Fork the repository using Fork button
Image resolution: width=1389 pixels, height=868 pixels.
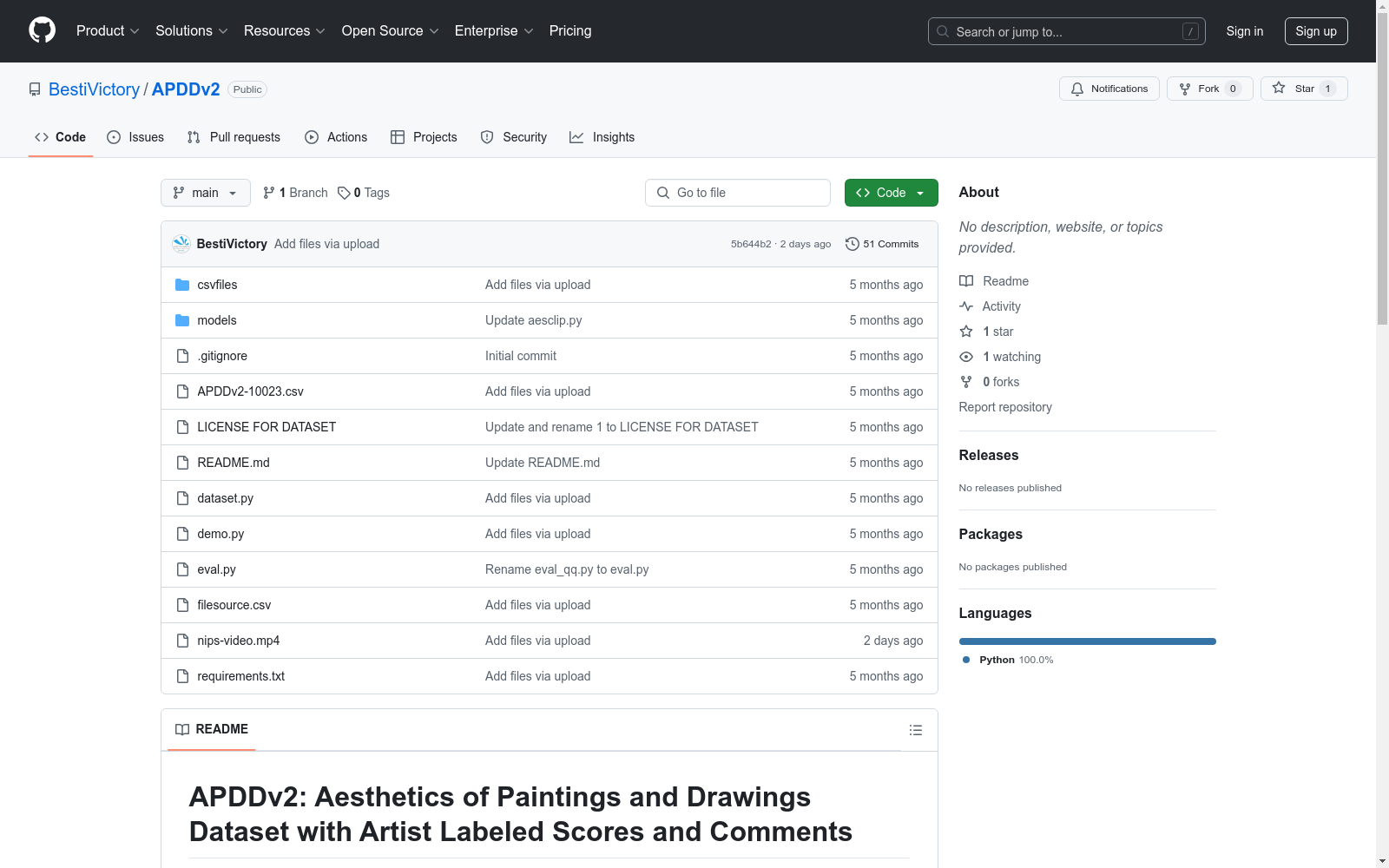click(x=1209, y=89)
